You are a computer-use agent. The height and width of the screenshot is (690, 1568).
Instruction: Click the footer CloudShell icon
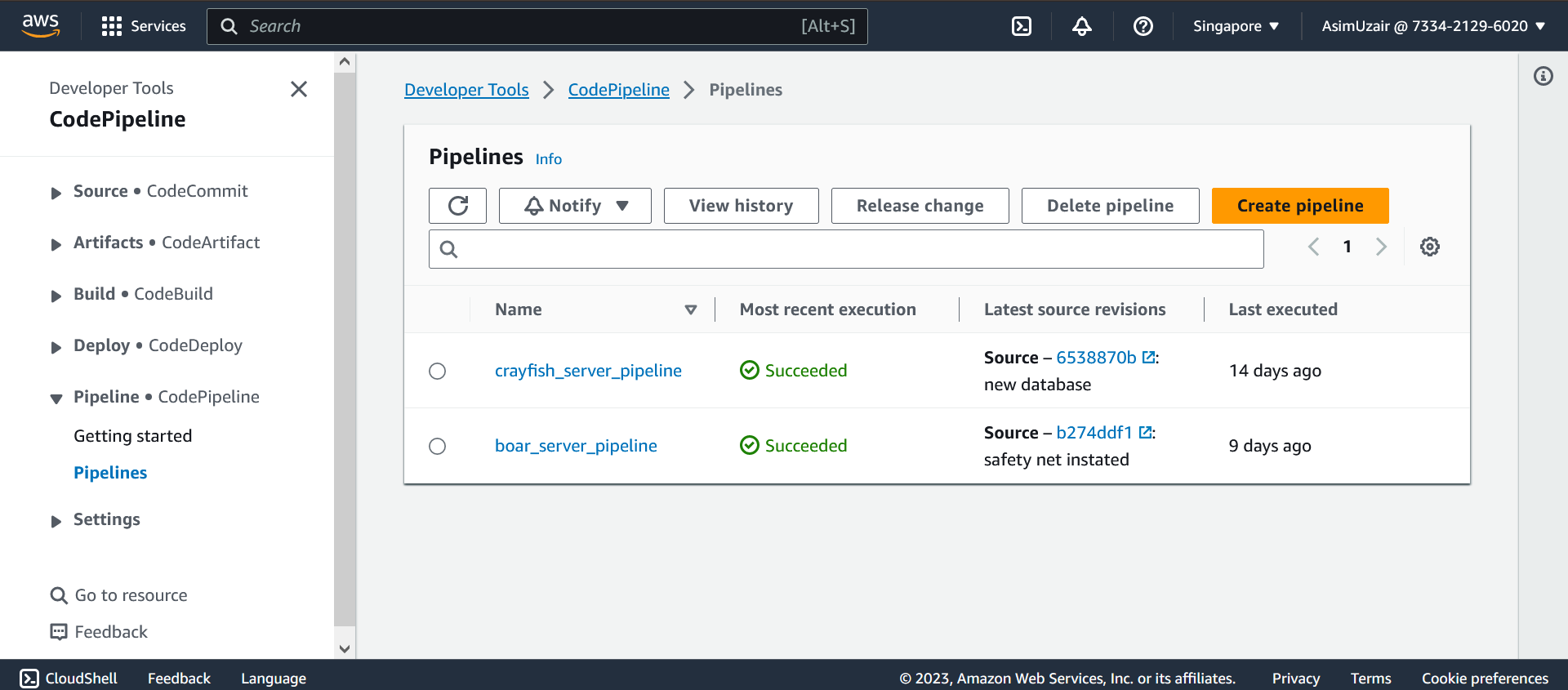(x=29, y=679)
